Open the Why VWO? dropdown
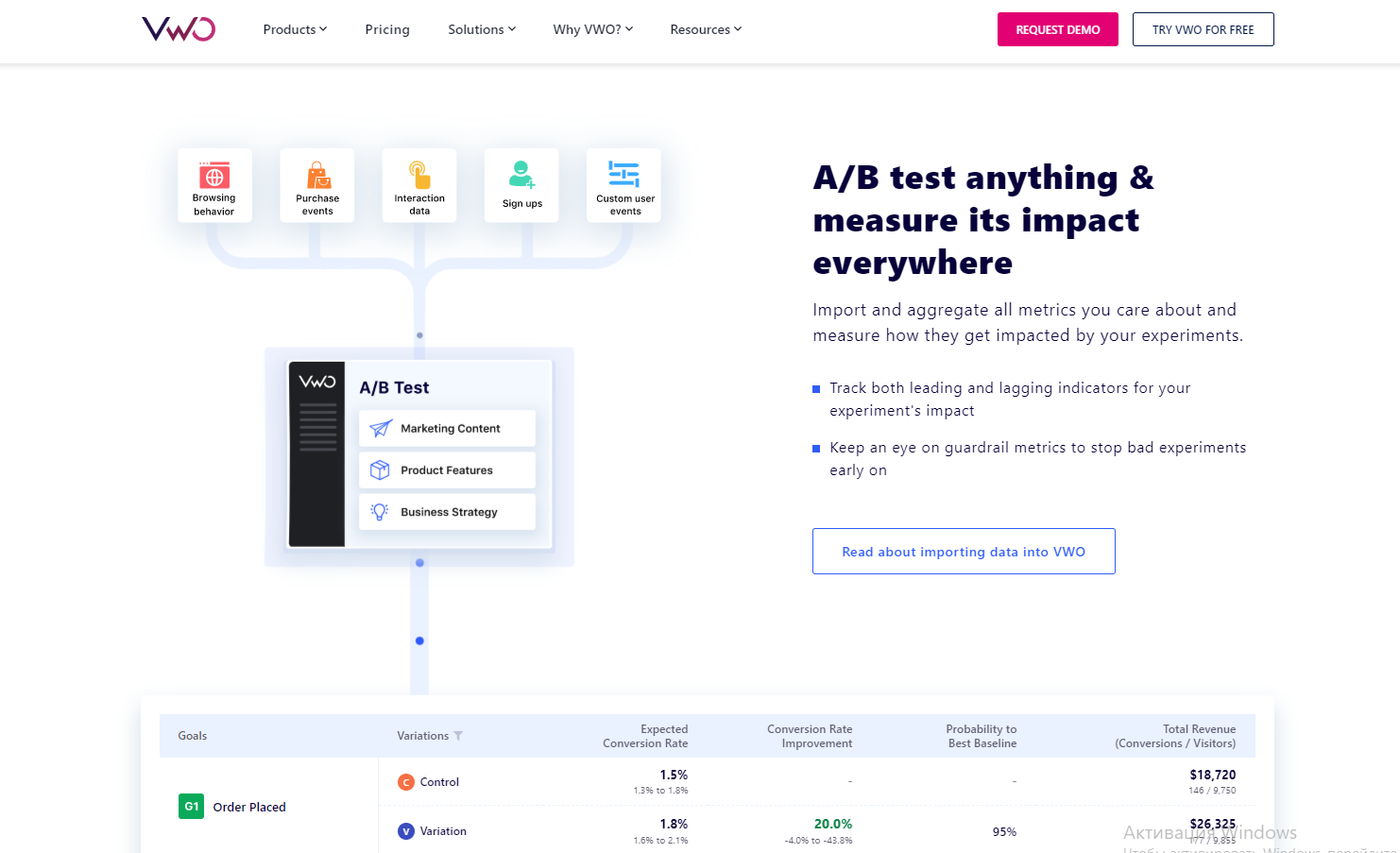The image size is (1400, 853). click(592, 29)
